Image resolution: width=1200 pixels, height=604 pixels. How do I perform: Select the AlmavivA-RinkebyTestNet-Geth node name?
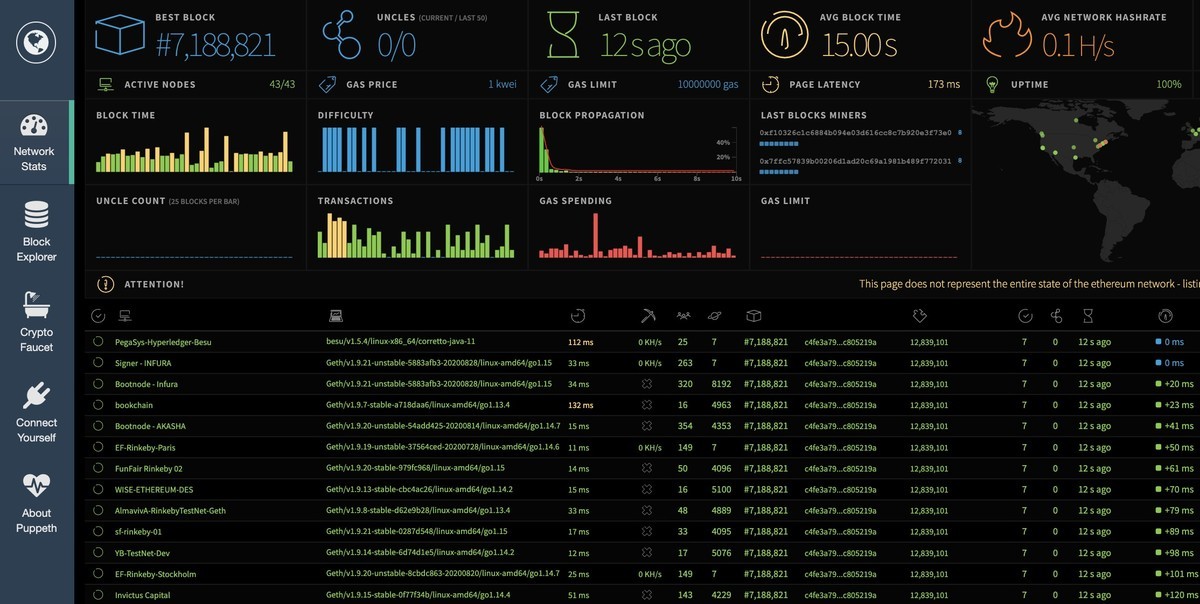[x=170, y=510]
